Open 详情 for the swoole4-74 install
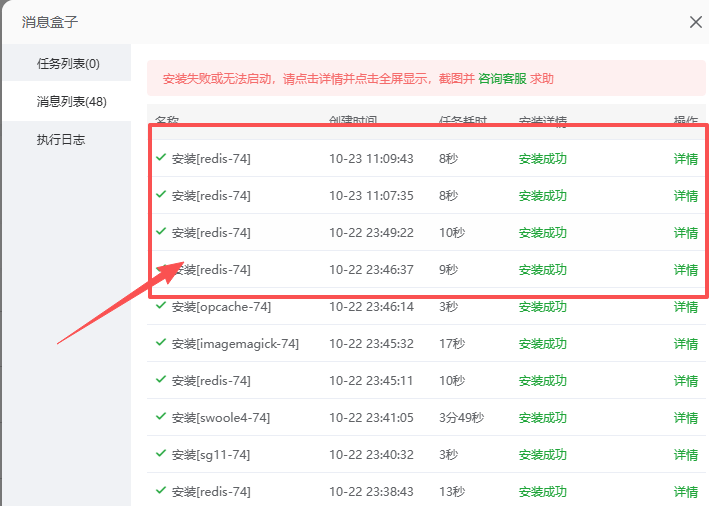709x506 pixels. (685, 418)
